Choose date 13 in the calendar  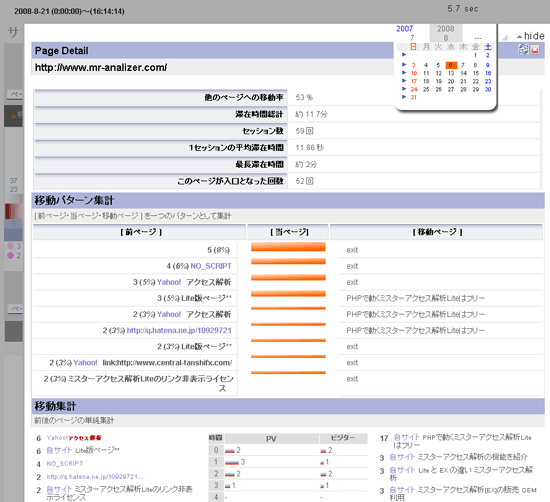(x=451, y=73)
